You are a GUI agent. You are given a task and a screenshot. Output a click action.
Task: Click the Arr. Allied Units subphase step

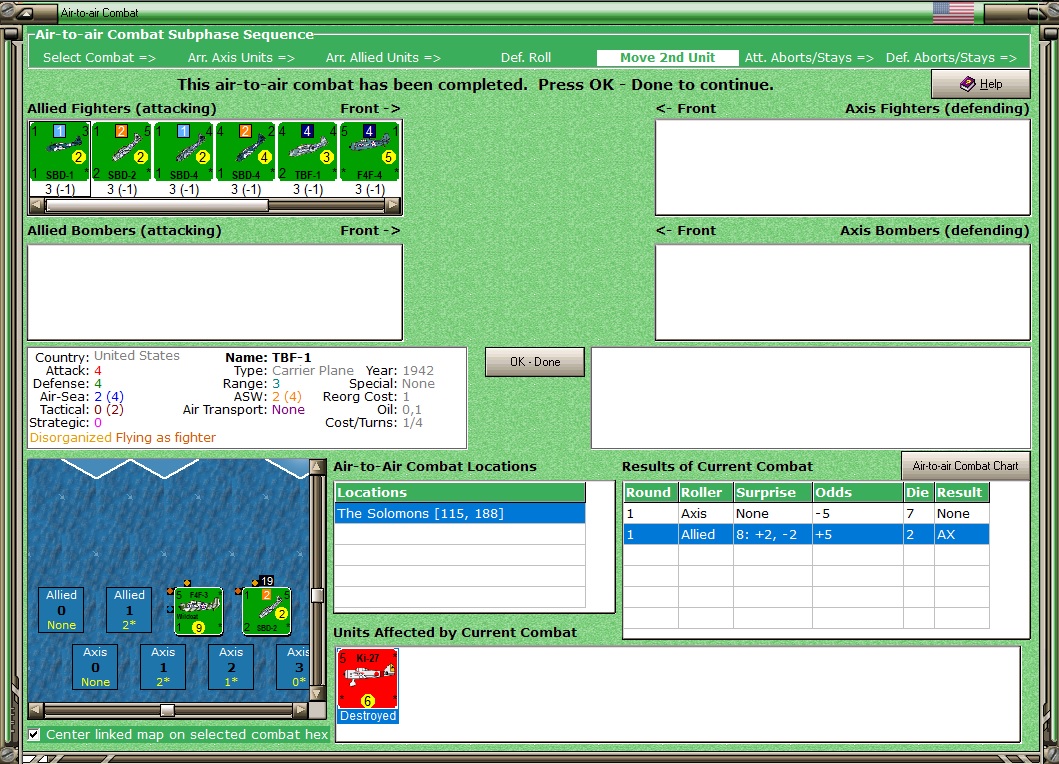[x=383, y=57]
